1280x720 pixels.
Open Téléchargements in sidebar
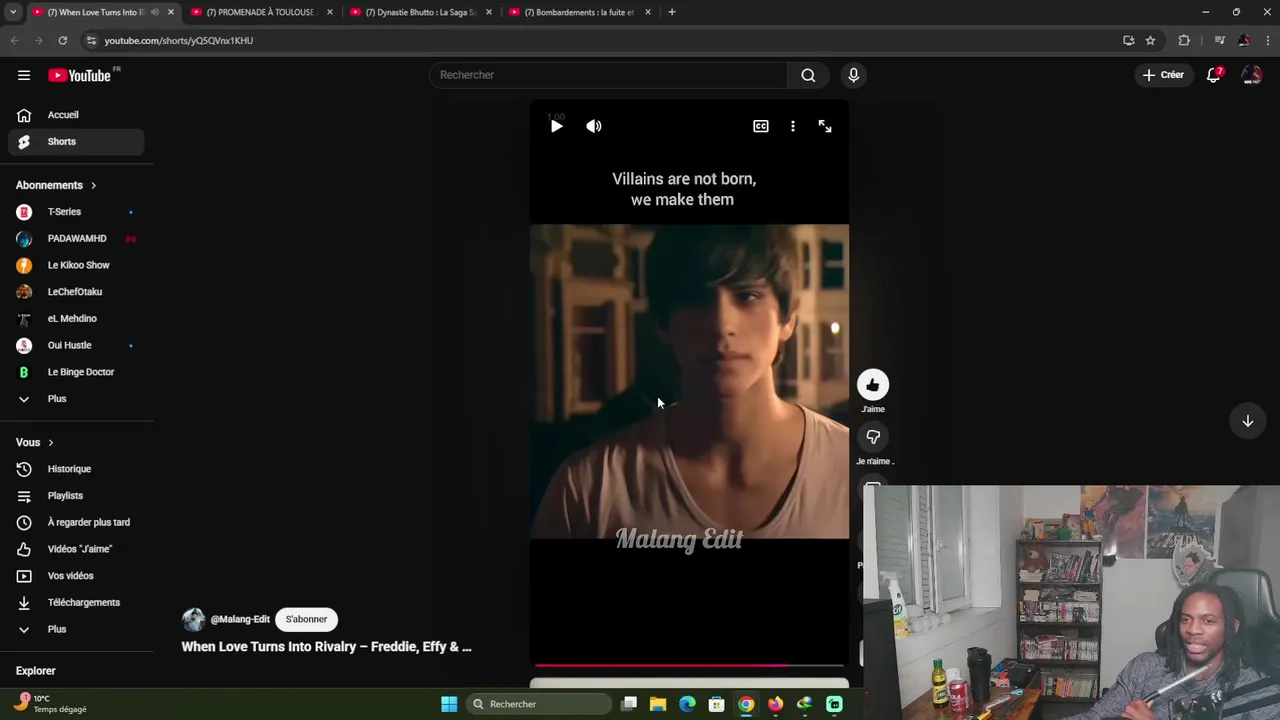[x=76, y=603]
